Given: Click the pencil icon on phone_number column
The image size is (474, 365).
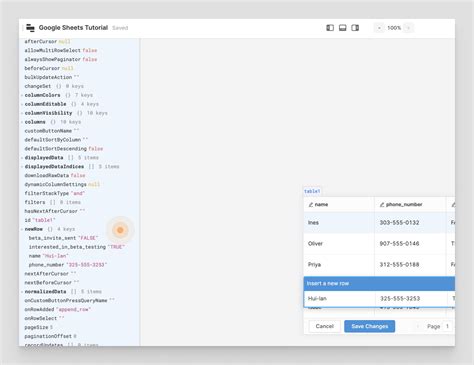Looking at the screenshot, I should (382, 205).
